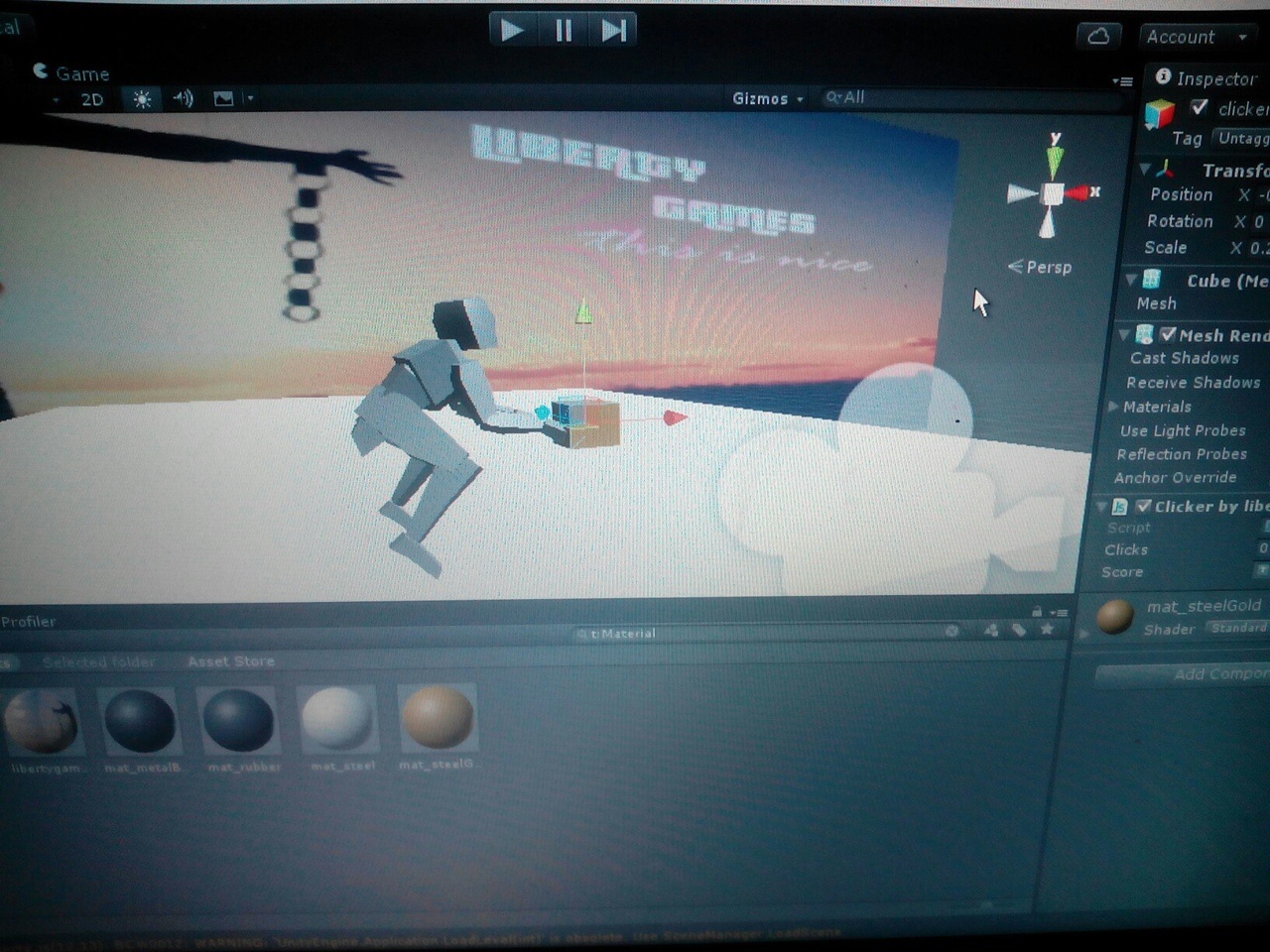The image size is (1270, 952).
Task: Toggle the Persp projection label
Action: click(1040, 267)
